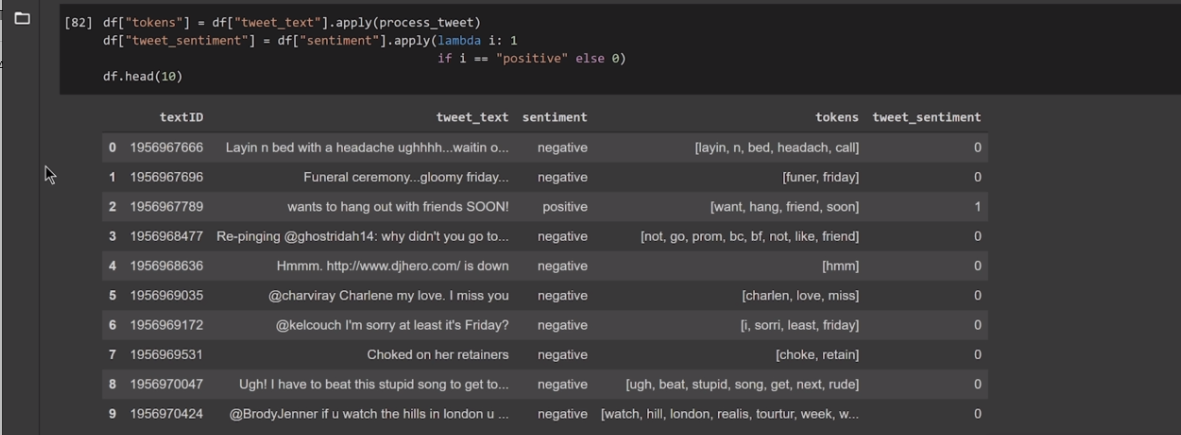The width and height of the screenshot is (1181, 435).
Task: Click the tweet_sentiment value 1 cell
Action: point(977,207)
